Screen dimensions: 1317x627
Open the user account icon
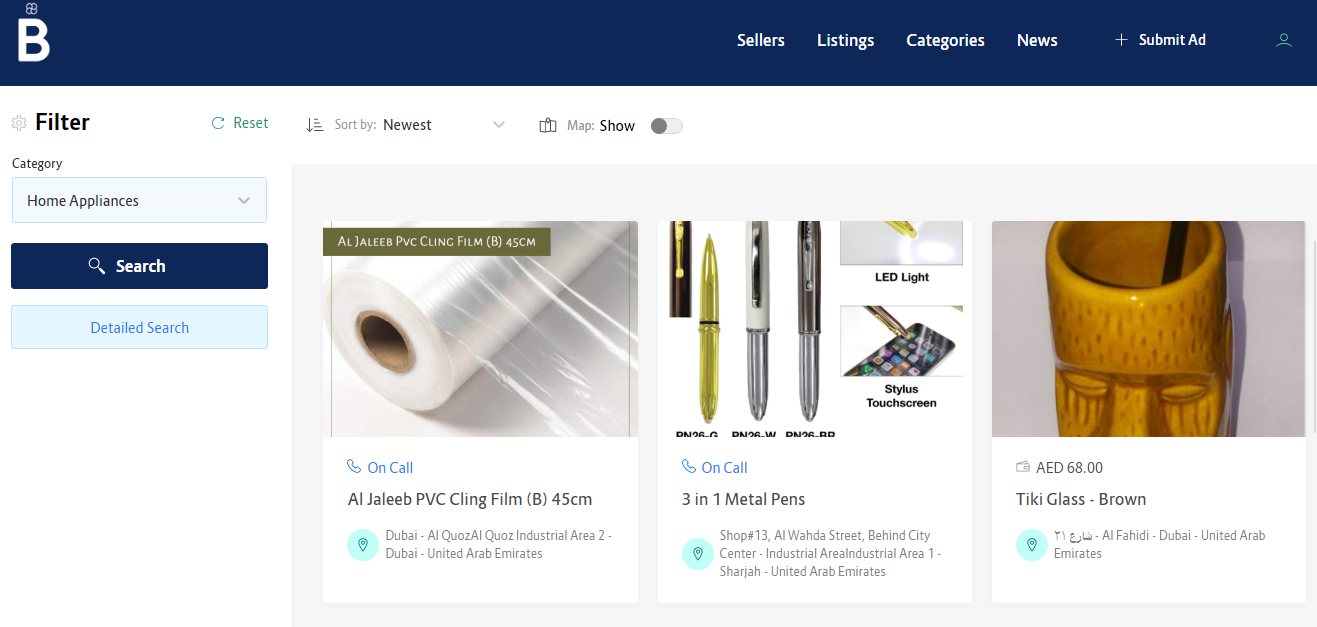1284,40
